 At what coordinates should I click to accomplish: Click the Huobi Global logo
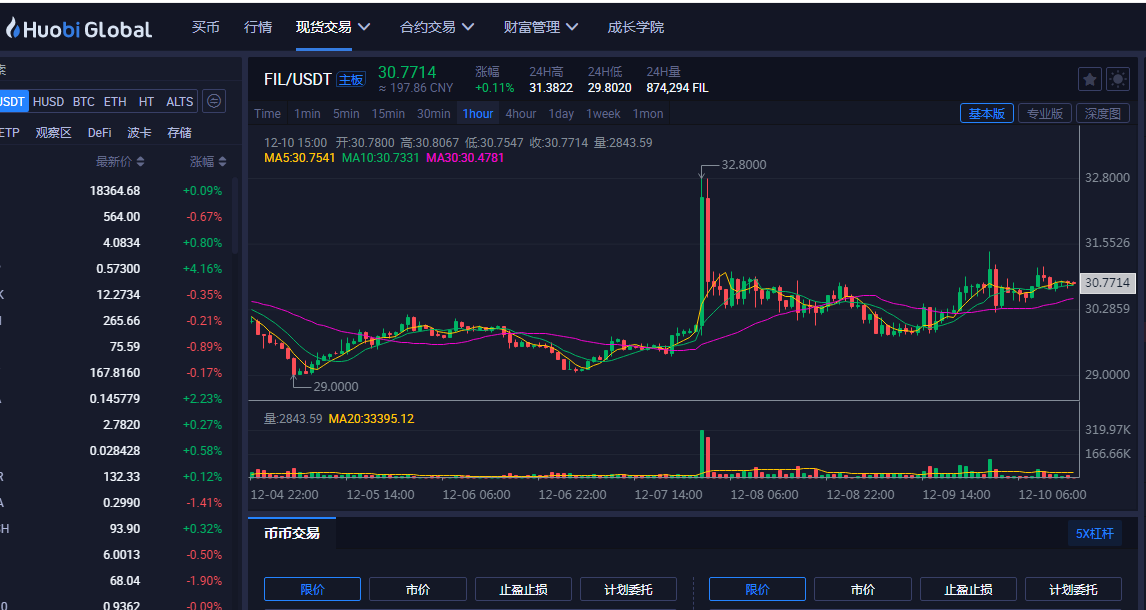[x=80, y=29]
